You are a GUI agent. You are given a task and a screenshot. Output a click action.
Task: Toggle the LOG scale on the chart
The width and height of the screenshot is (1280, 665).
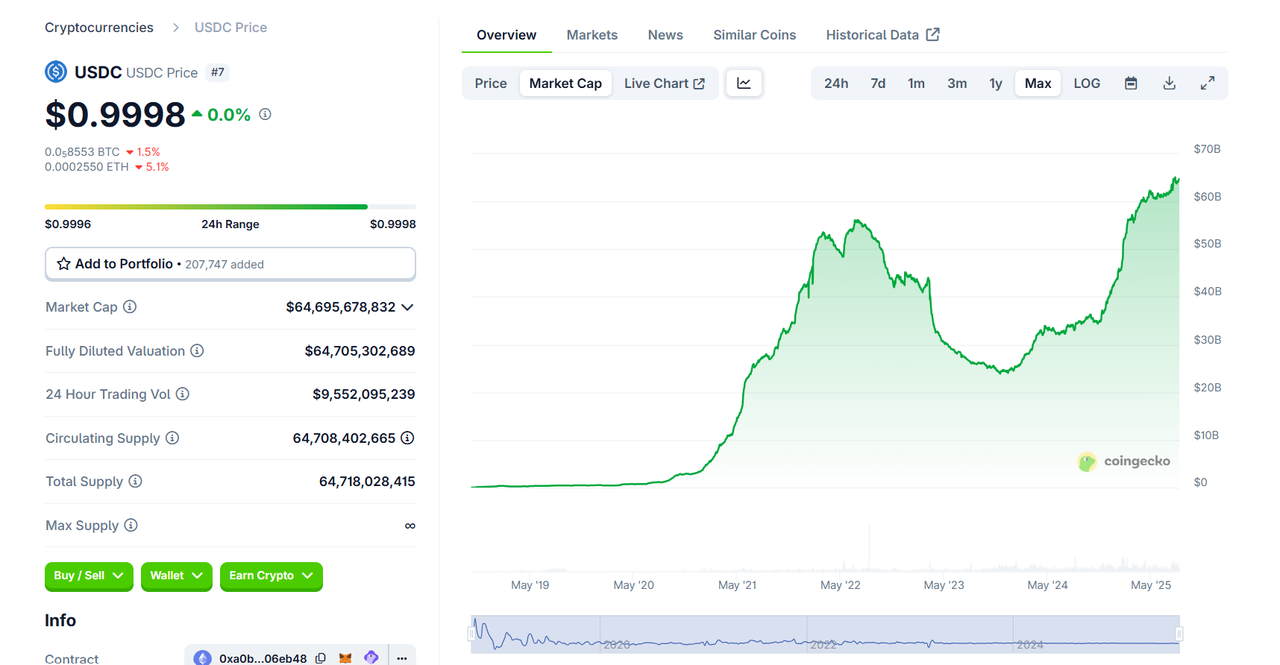point(1087,83)
